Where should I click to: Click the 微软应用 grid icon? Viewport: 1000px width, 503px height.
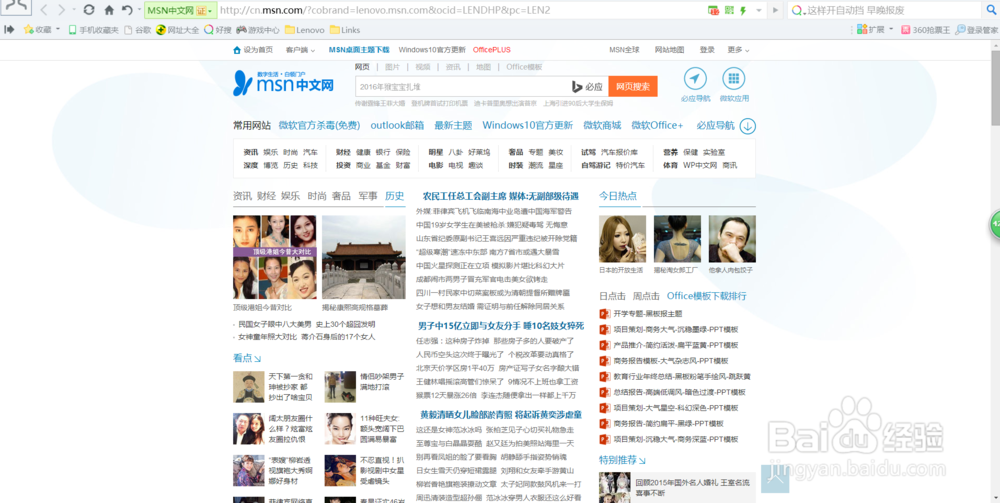point(733,78)
